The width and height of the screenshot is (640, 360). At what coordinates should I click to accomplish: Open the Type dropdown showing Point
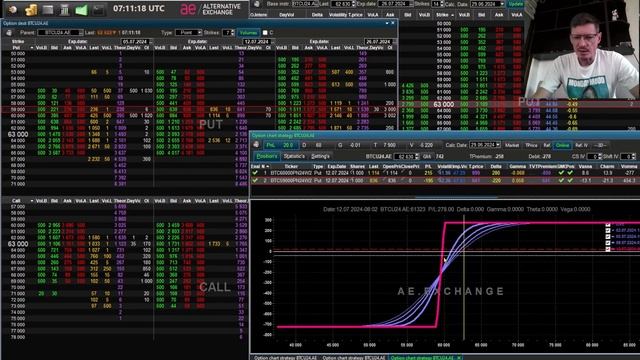189,33
